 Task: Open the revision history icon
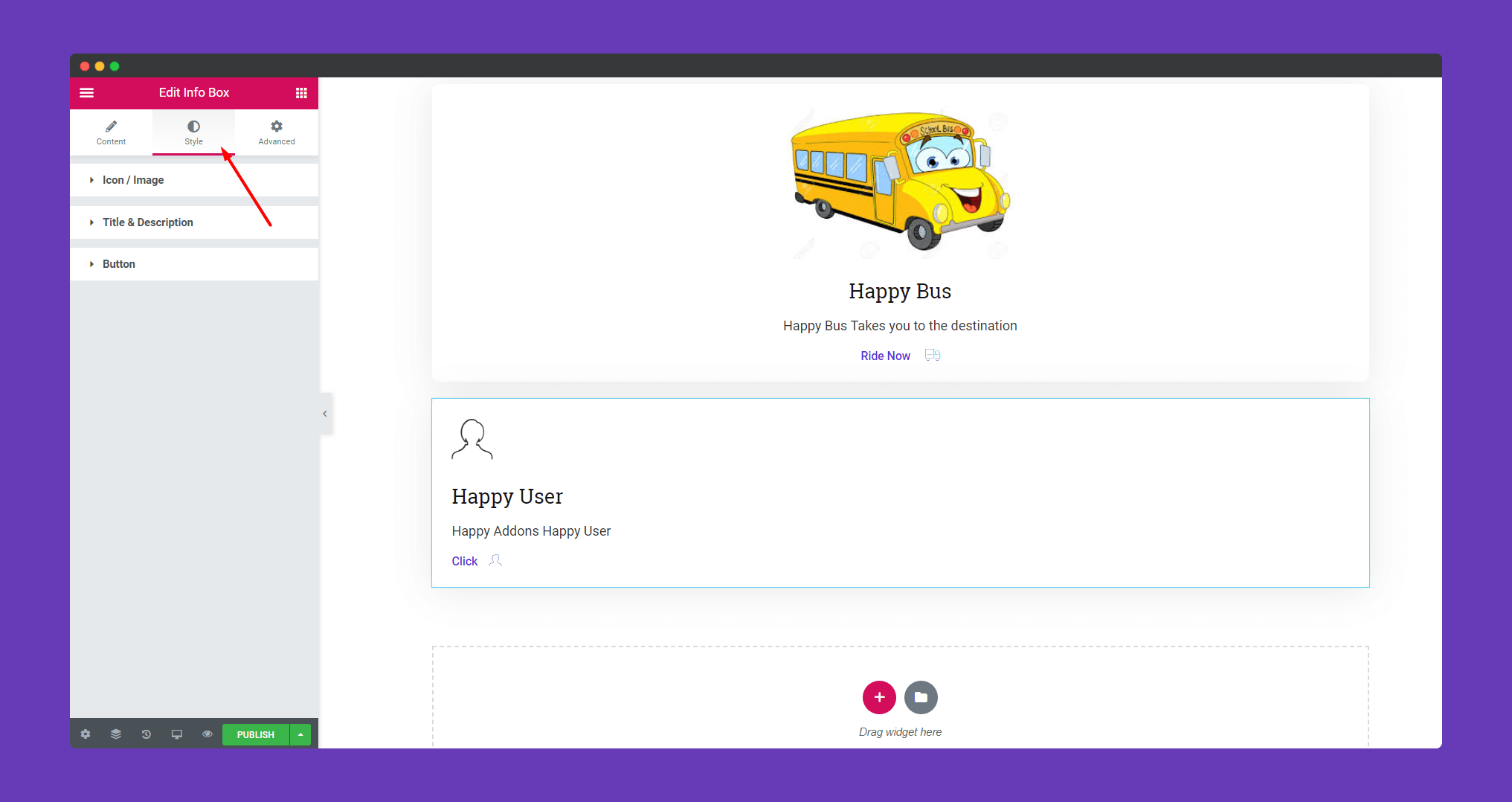(147, 734)
